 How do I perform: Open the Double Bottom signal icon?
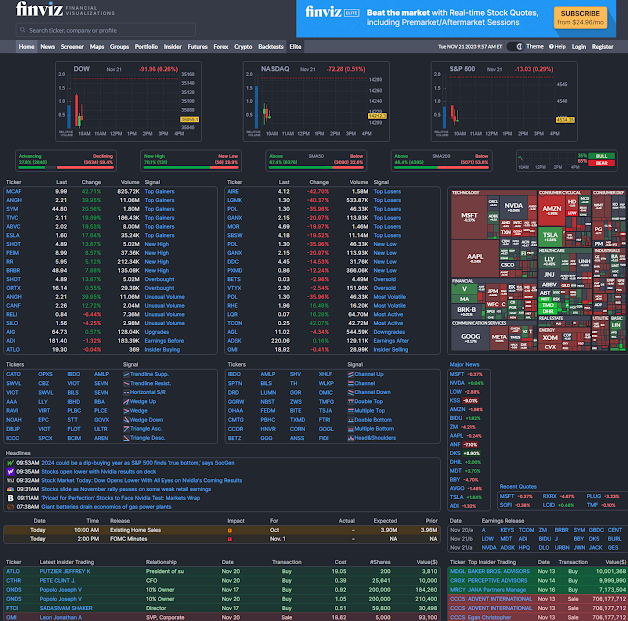point(351,420)
